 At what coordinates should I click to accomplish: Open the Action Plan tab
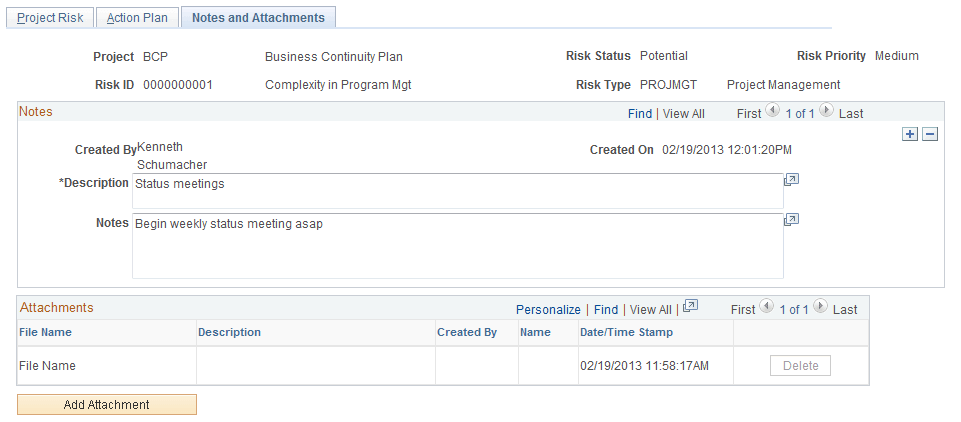pyautogui.click(x=138, y=18)
